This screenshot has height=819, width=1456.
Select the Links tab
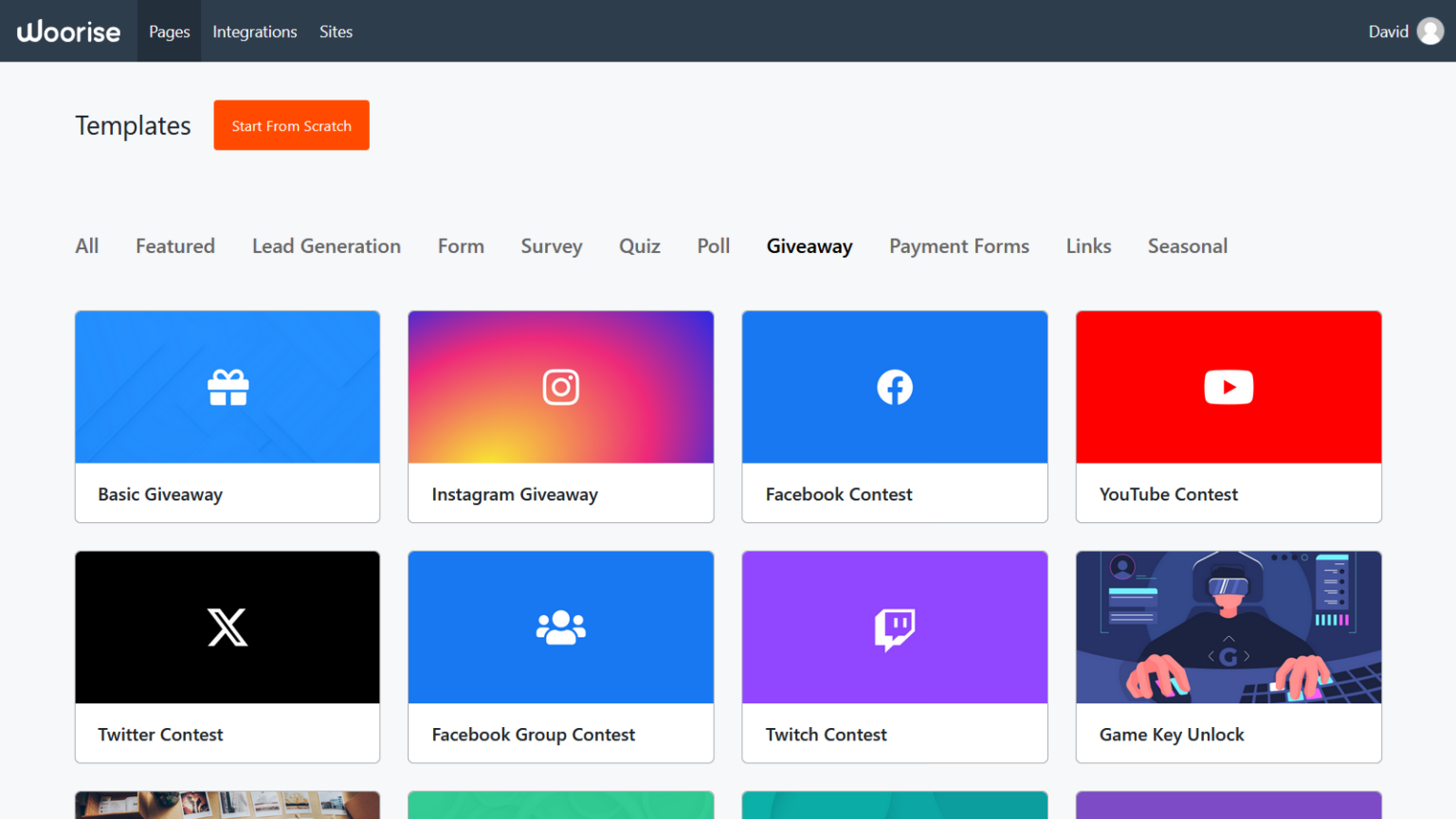(x=1088, y=246)
